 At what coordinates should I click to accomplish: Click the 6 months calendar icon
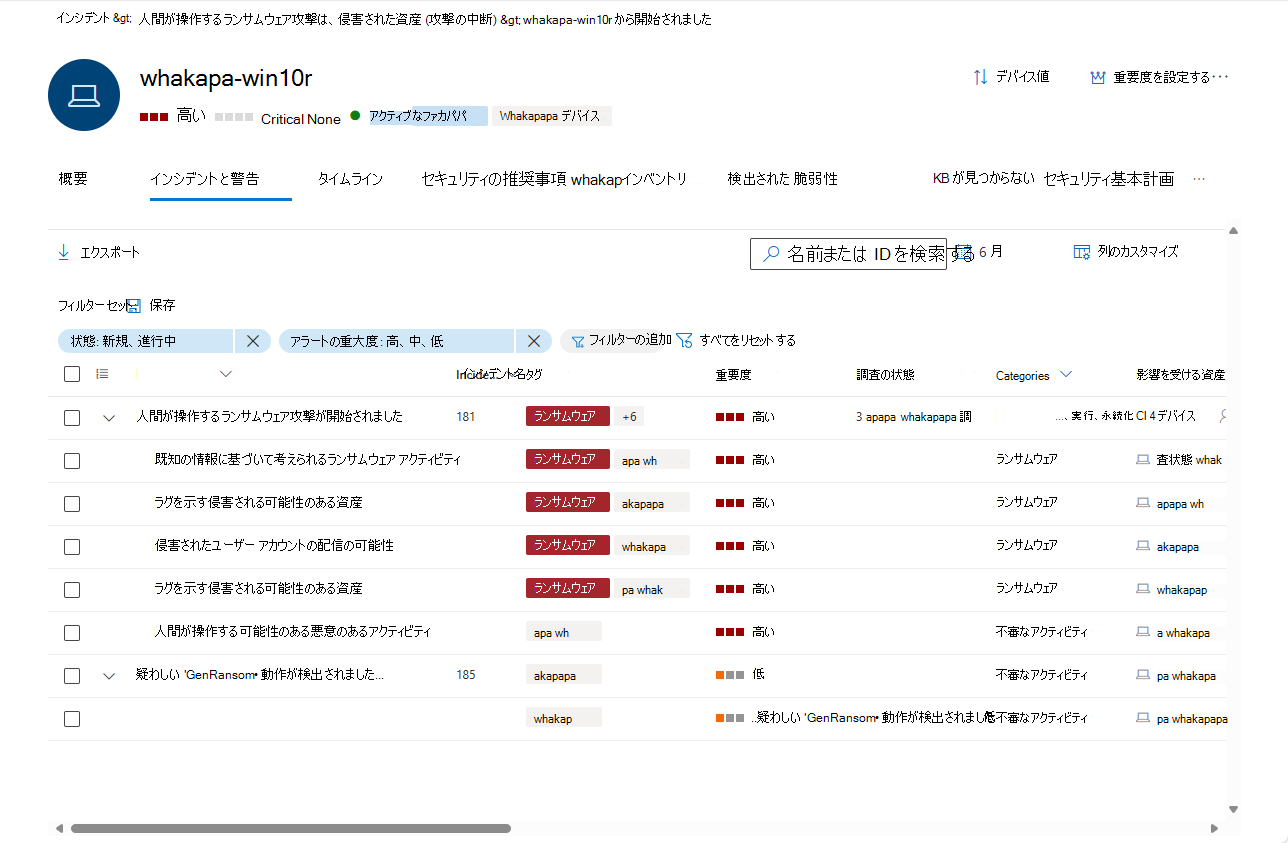coord(964,253)
